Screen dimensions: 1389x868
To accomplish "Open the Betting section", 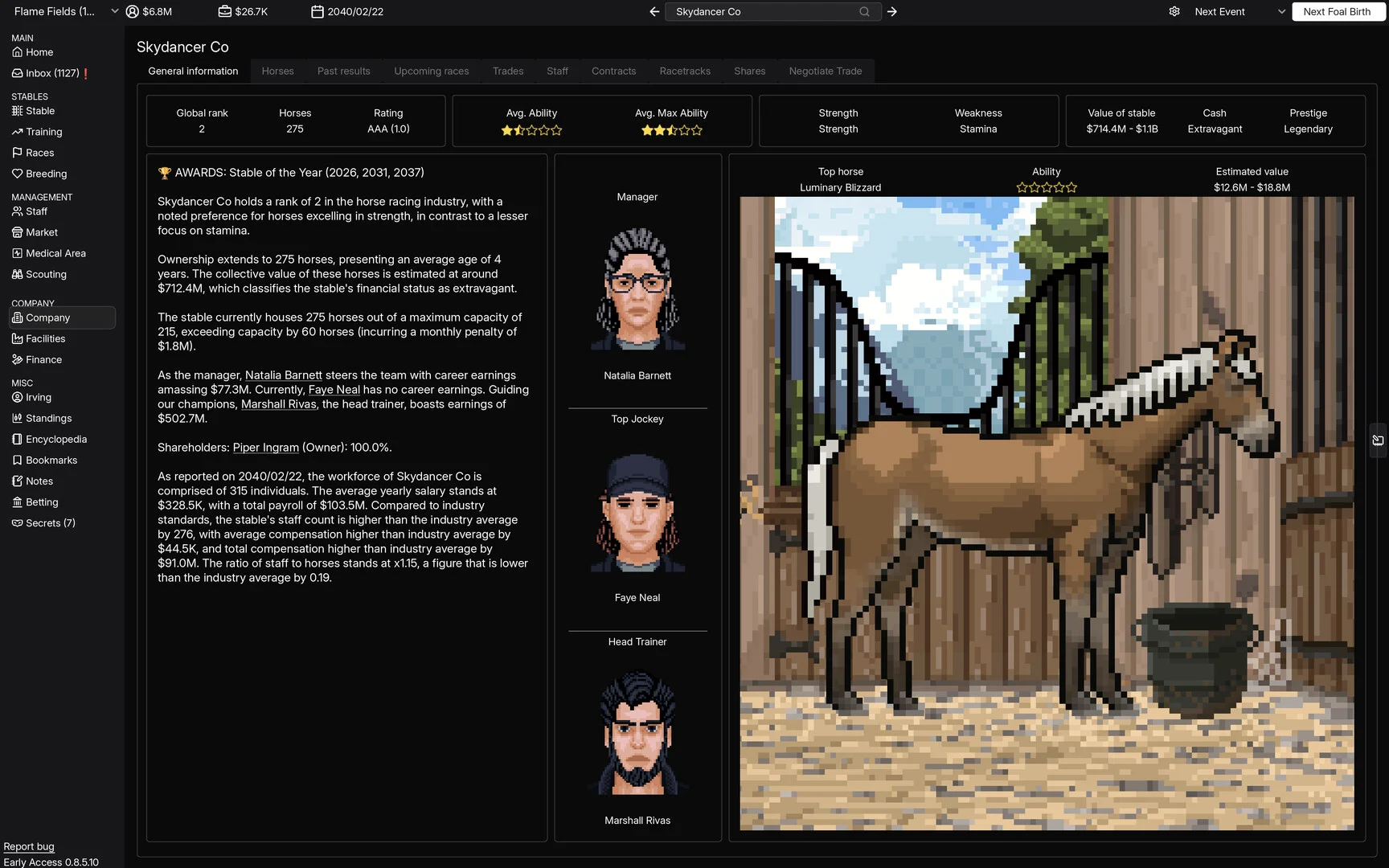I will point(40,502).
